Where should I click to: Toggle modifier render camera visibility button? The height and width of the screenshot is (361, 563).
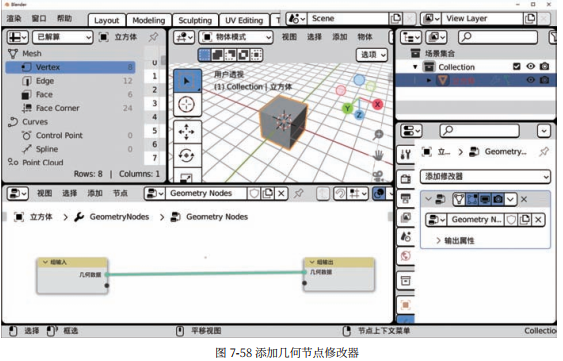498,199
